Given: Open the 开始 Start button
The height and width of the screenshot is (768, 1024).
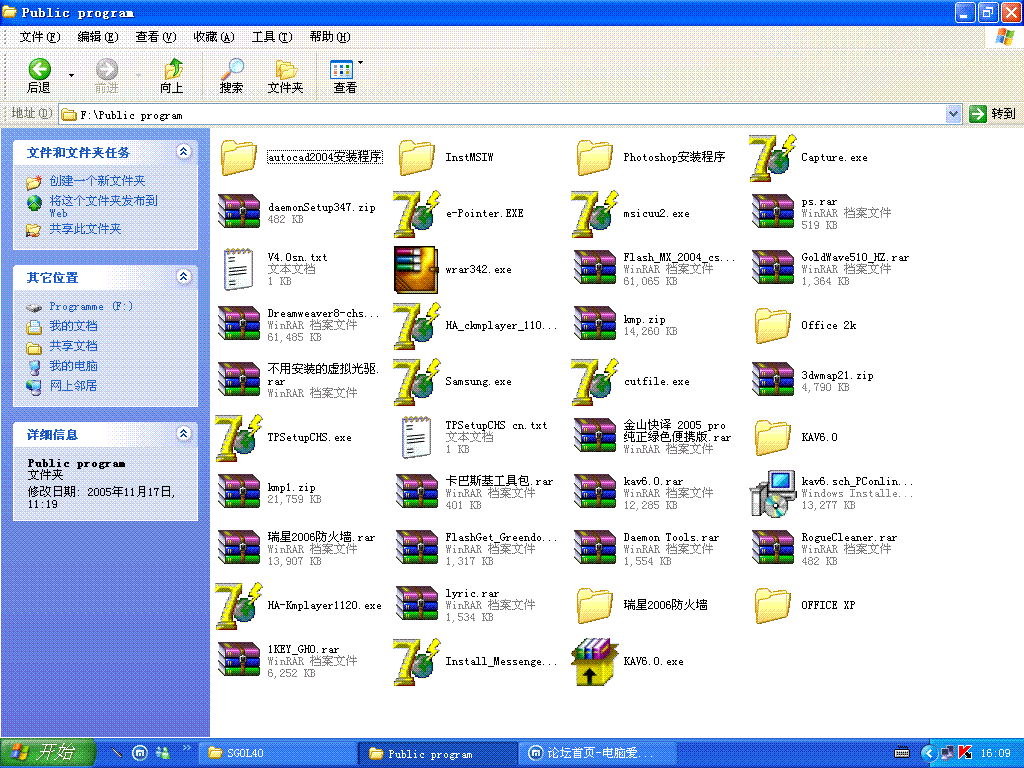Looking at the screenshot, I should [x=48, y=753].
